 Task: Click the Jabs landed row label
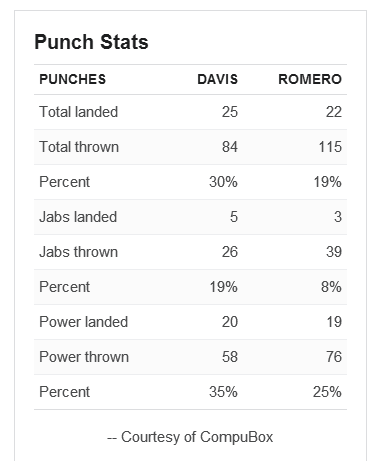point(78,217)
